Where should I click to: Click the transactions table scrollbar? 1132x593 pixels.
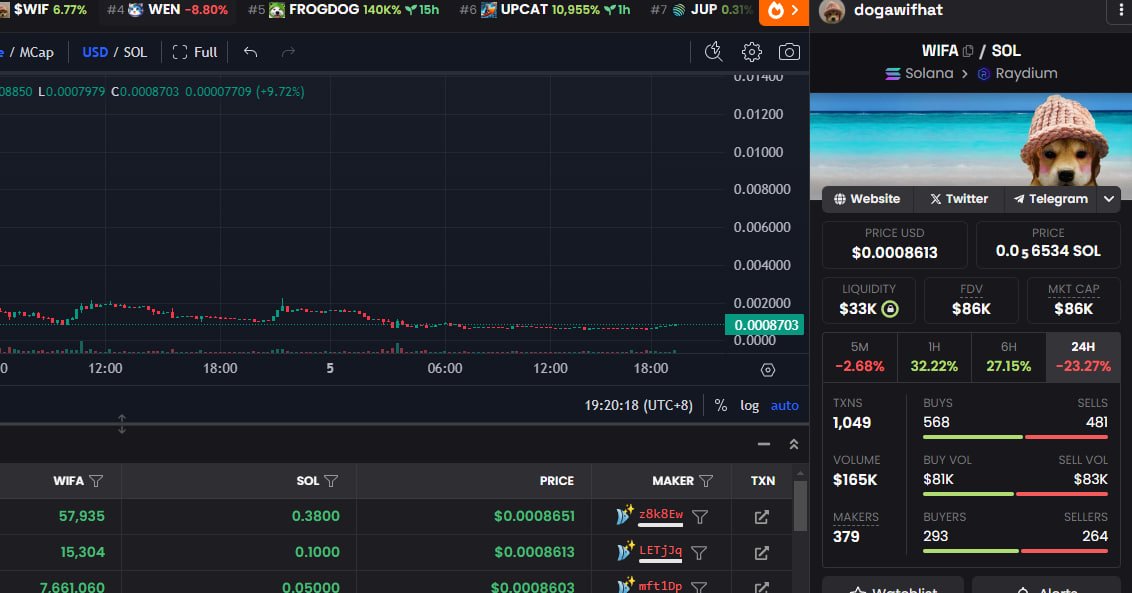[800, 506]
